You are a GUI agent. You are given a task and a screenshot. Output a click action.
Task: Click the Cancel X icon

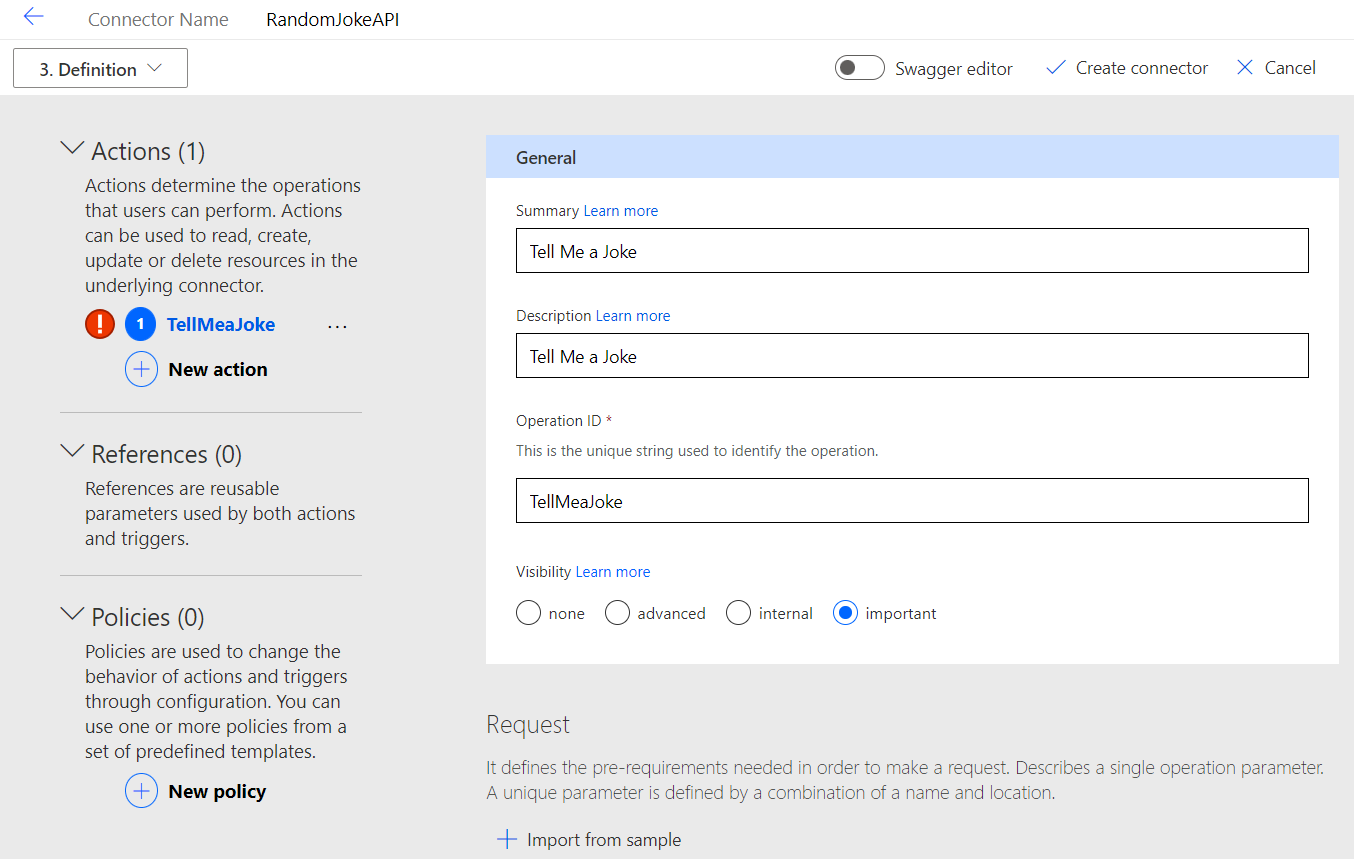pos(1245,68)
